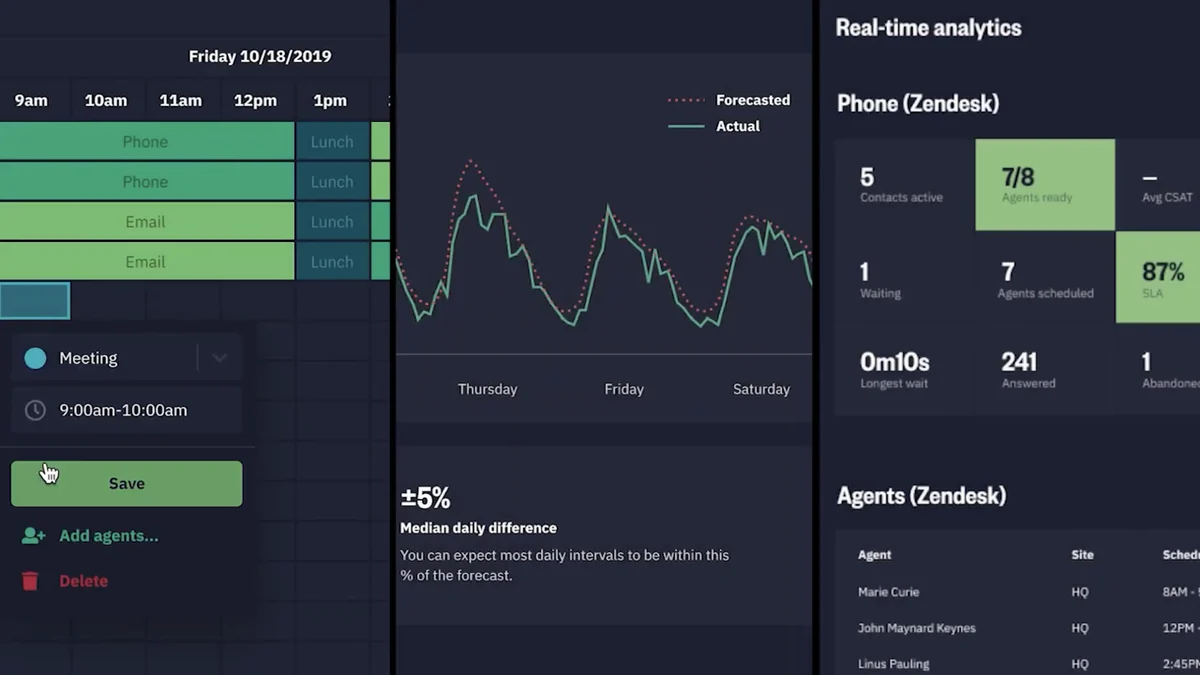Click the Agent column header
This screenshot has height=675, width=1200.
pyautogui.click(x=875, y=555)
